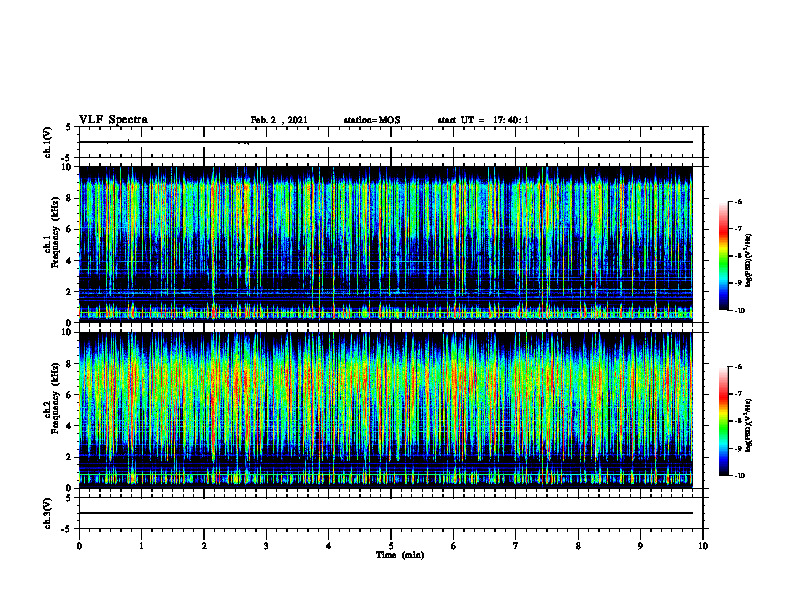This screenshot has height=612, width=792.
Task: Click the 'Time (min)' axis label
Action: (x=400, y=555)
